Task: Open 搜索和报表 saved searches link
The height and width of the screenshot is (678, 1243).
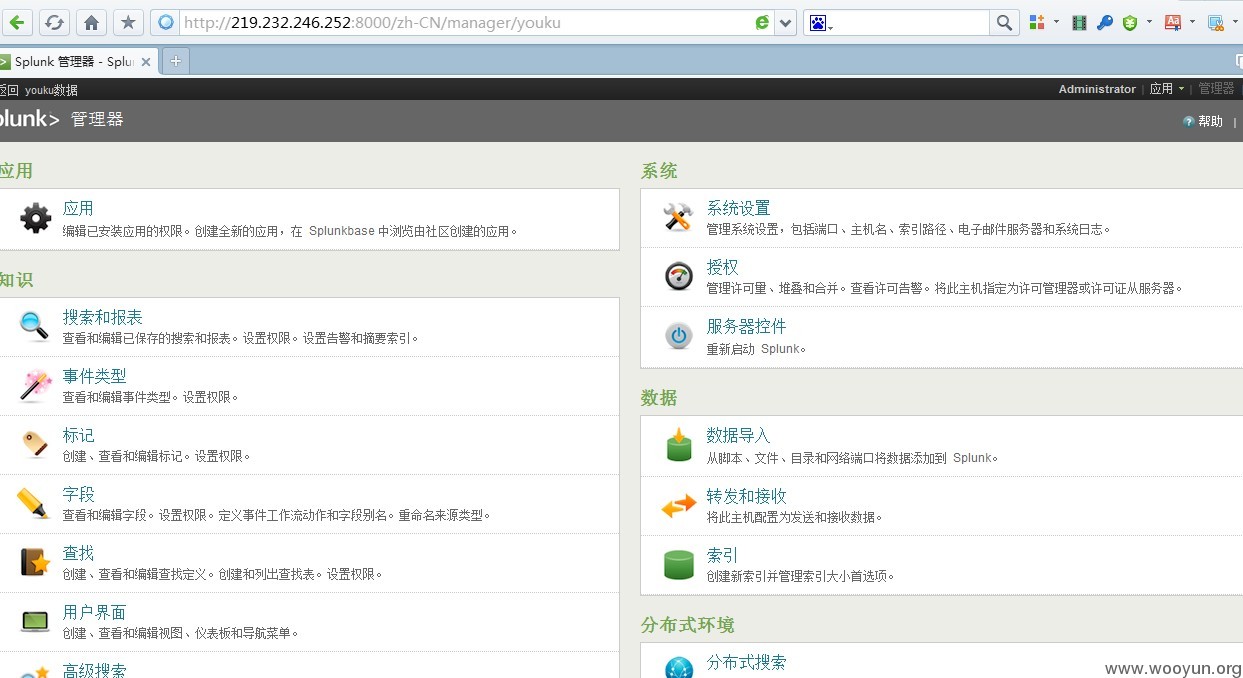Action: tap(102, 317)
